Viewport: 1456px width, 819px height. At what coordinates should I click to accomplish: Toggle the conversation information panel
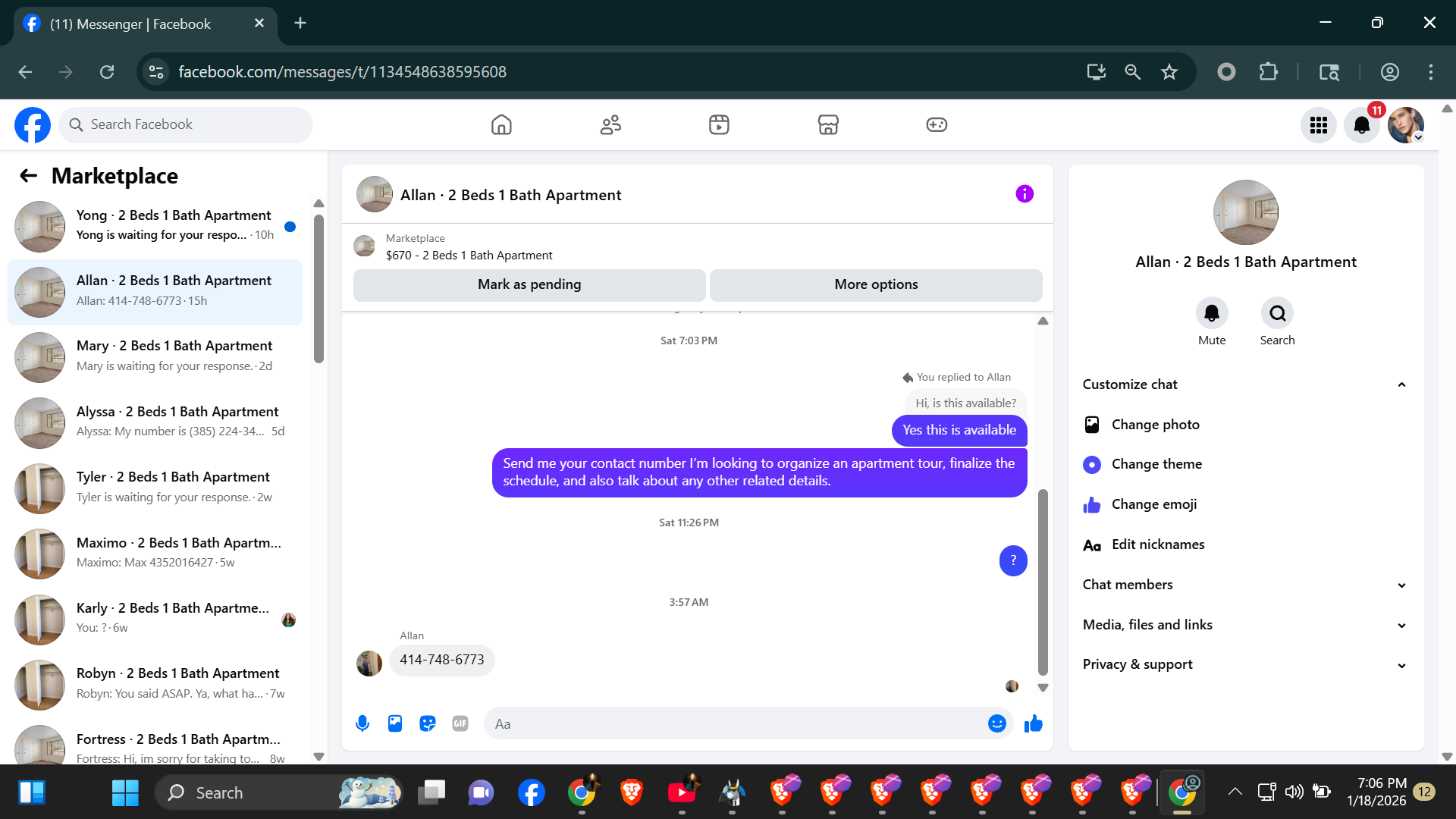pos(1025,194)
